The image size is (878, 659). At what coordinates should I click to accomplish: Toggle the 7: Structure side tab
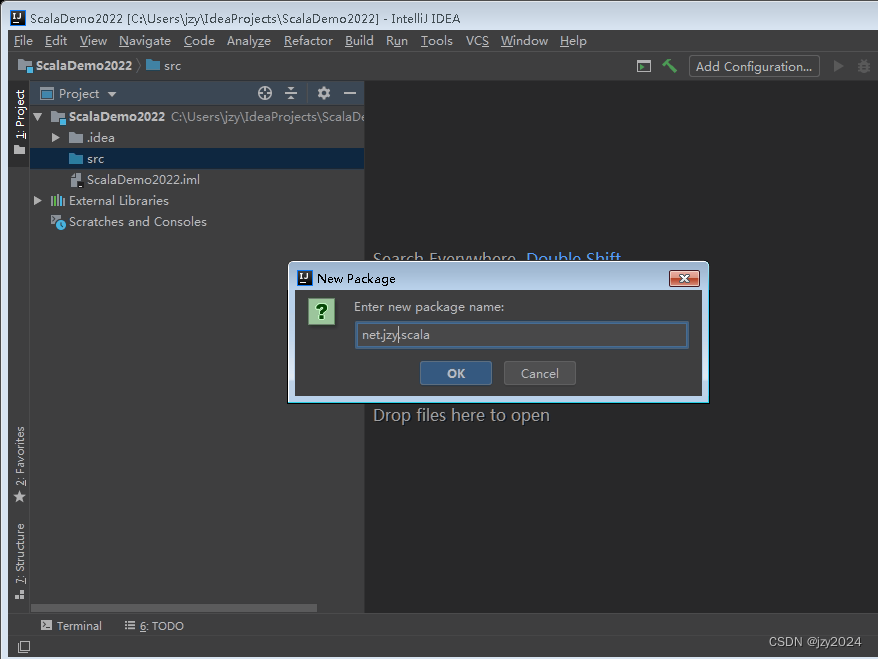point(20,561)
